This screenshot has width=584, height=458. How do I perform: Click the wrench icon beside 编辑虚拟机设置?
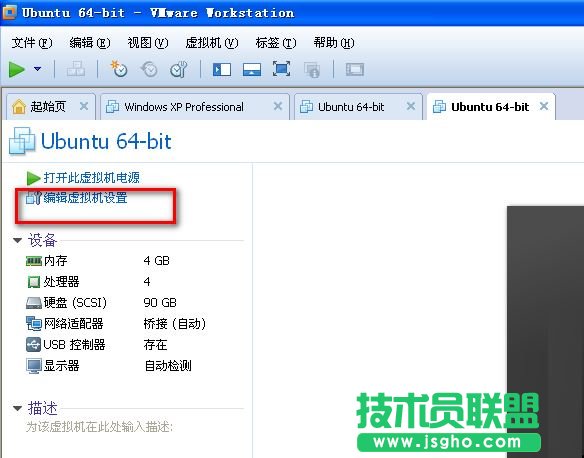click(x=33, y=198)
